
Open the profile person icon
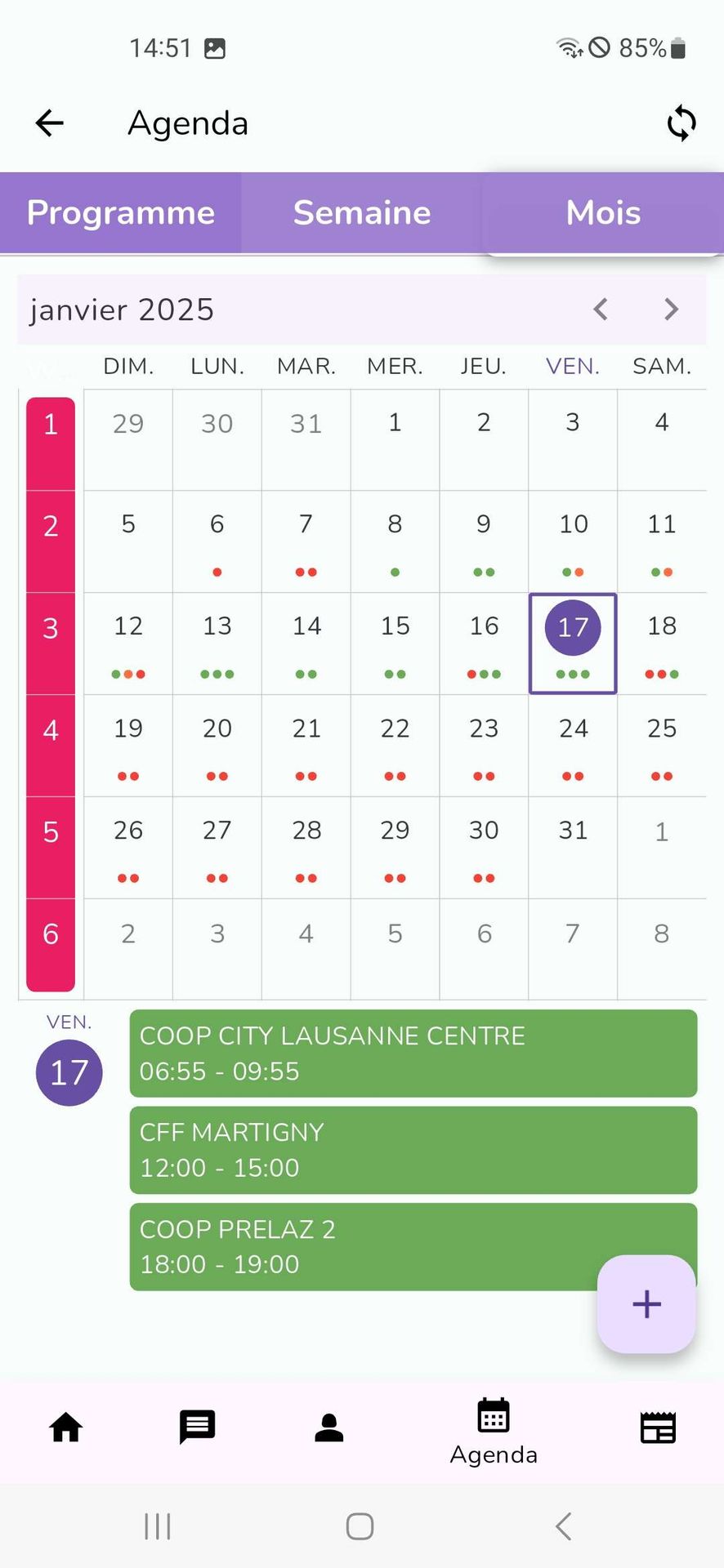329,1428
